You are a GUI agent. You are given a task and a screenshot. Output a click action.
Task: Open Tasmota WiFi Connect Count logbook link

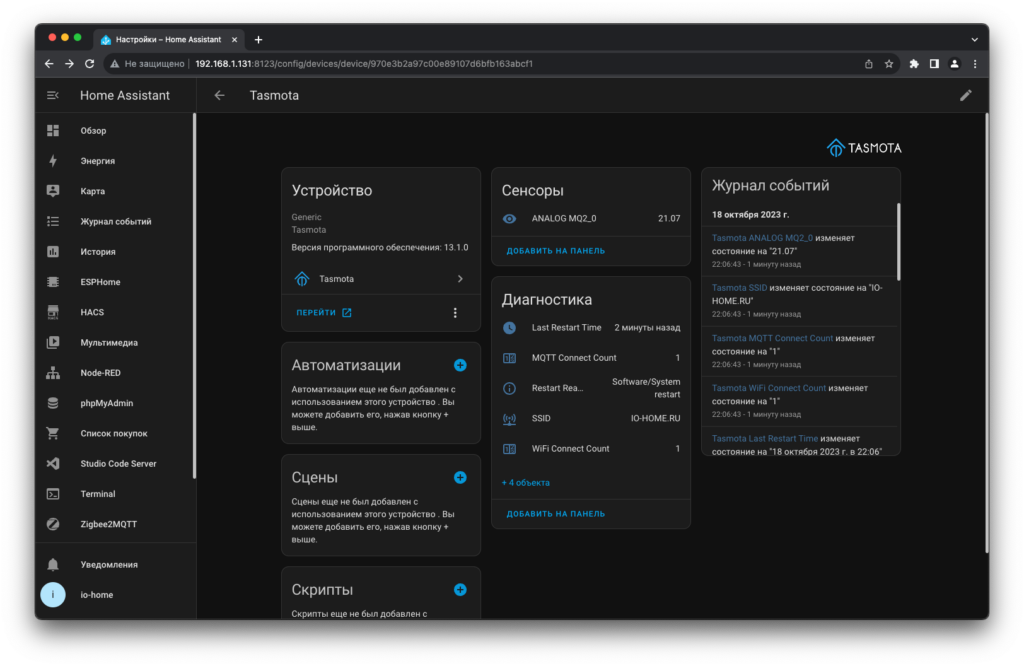[x=769, y=388]
